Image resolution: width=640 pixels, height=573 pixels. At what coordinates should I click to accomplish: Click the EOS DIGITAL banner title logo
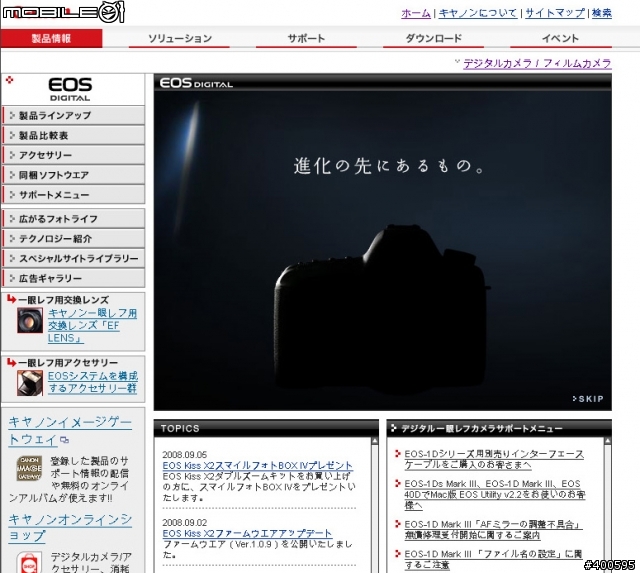point(196,83)
